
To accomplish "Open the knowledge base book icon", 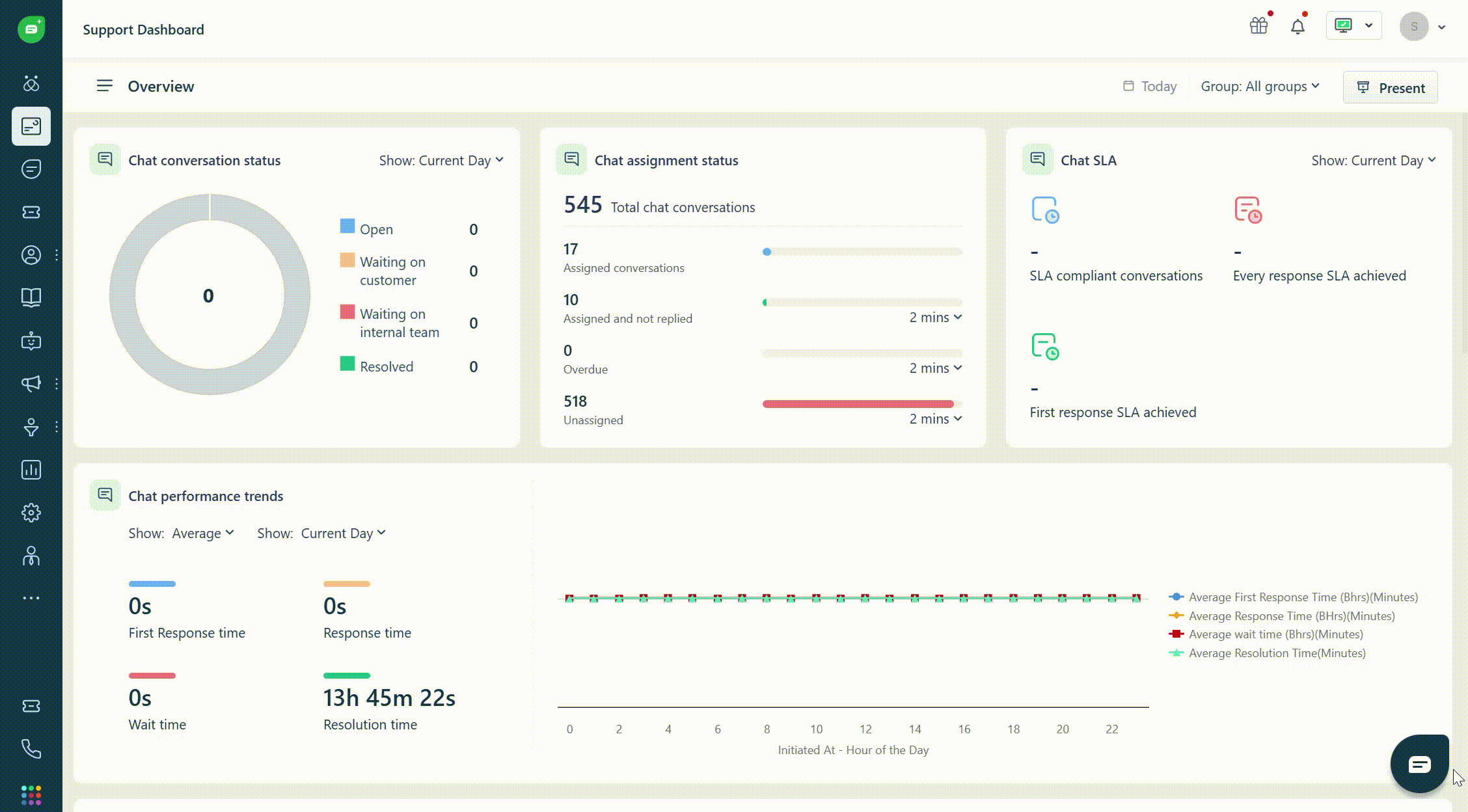I will pos(31,297).
